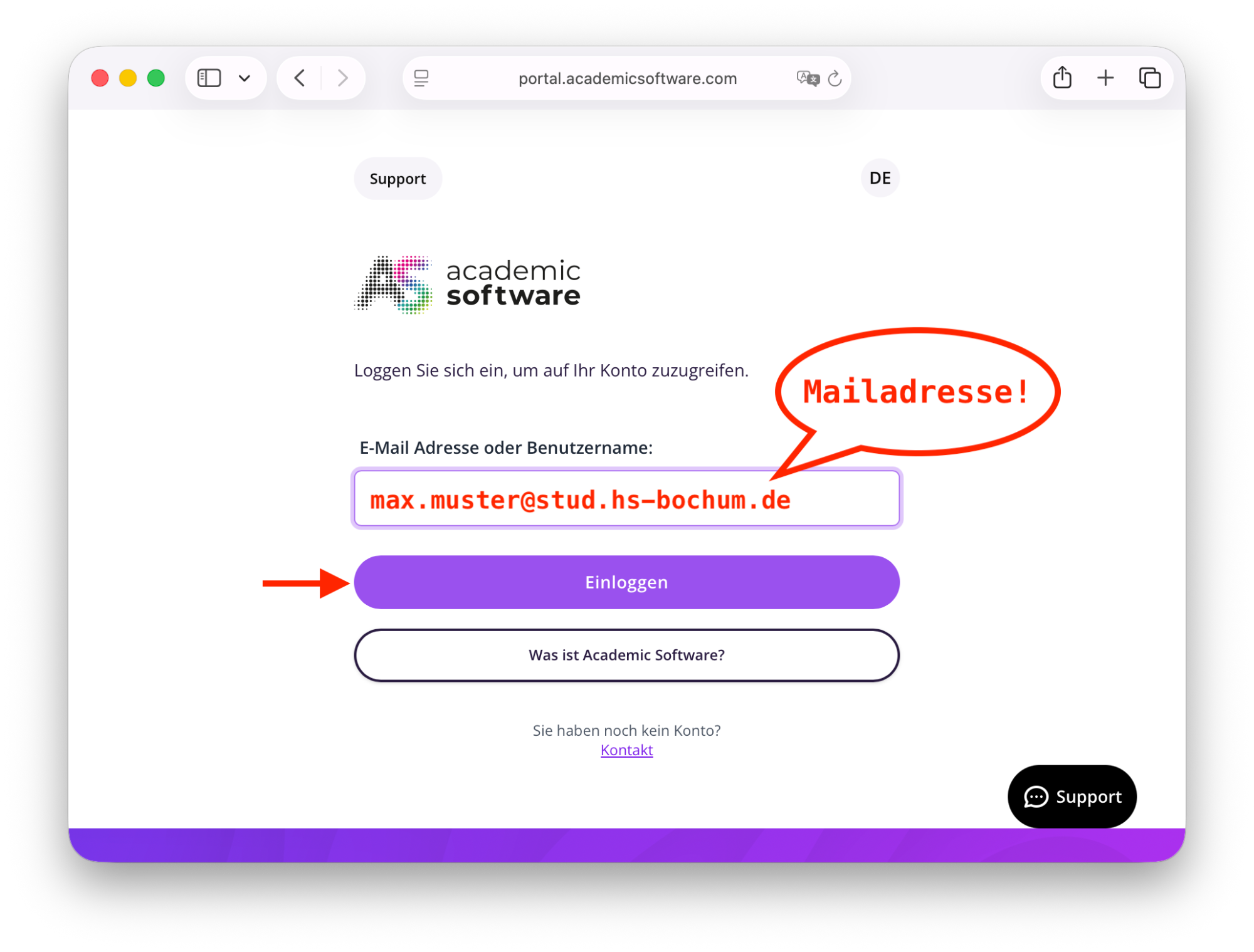Add a new tab with plus icon
This screenshot has width=1254, height=952.
point(1105,78)
